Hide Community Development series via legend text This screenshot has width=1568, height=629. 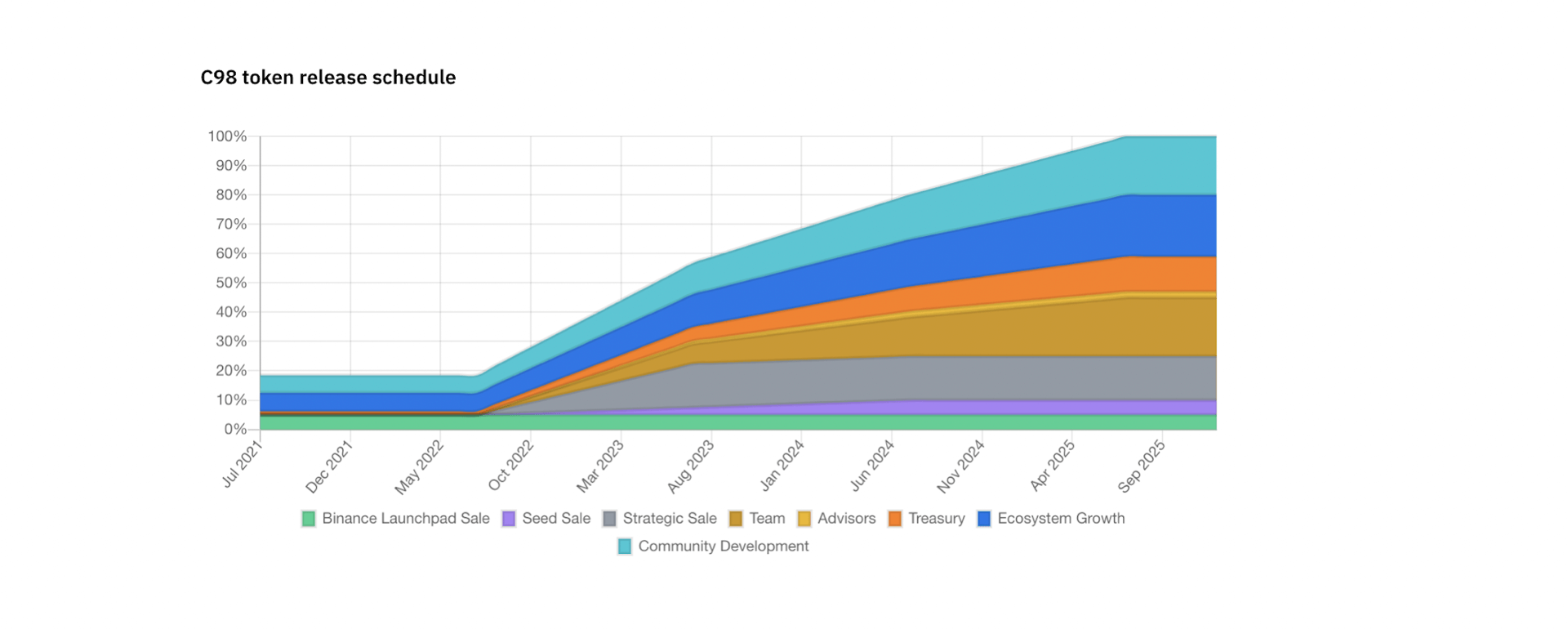(723, 546)
